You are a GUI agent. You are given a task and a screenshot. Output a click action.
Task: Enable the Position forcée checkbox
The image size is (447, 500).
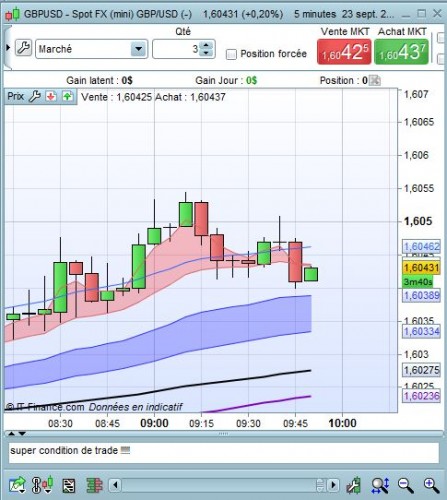231,54
